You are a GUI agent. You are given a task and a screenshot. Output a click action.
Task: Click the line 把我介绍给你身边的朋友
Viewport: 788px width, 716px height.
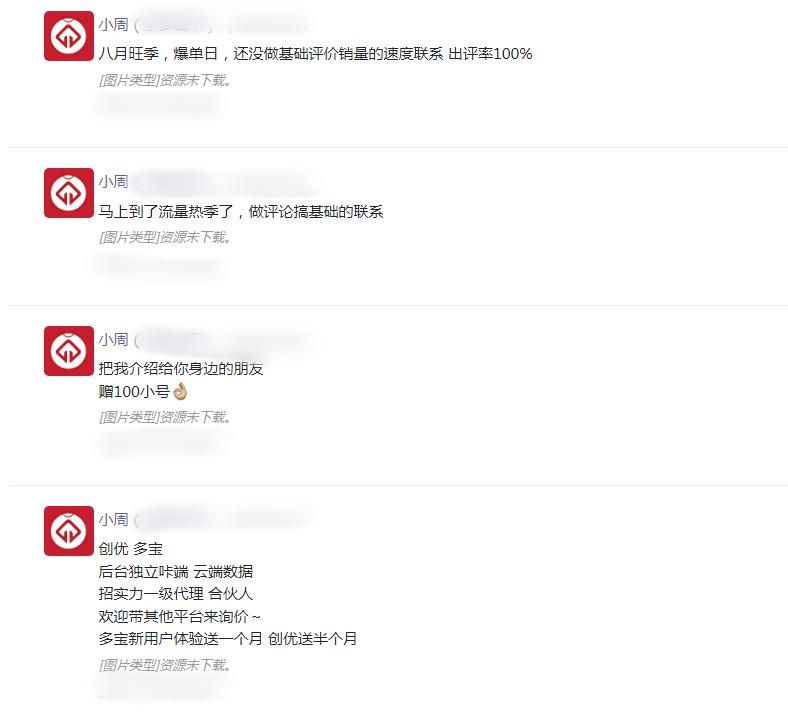click(x=181, y=369)
